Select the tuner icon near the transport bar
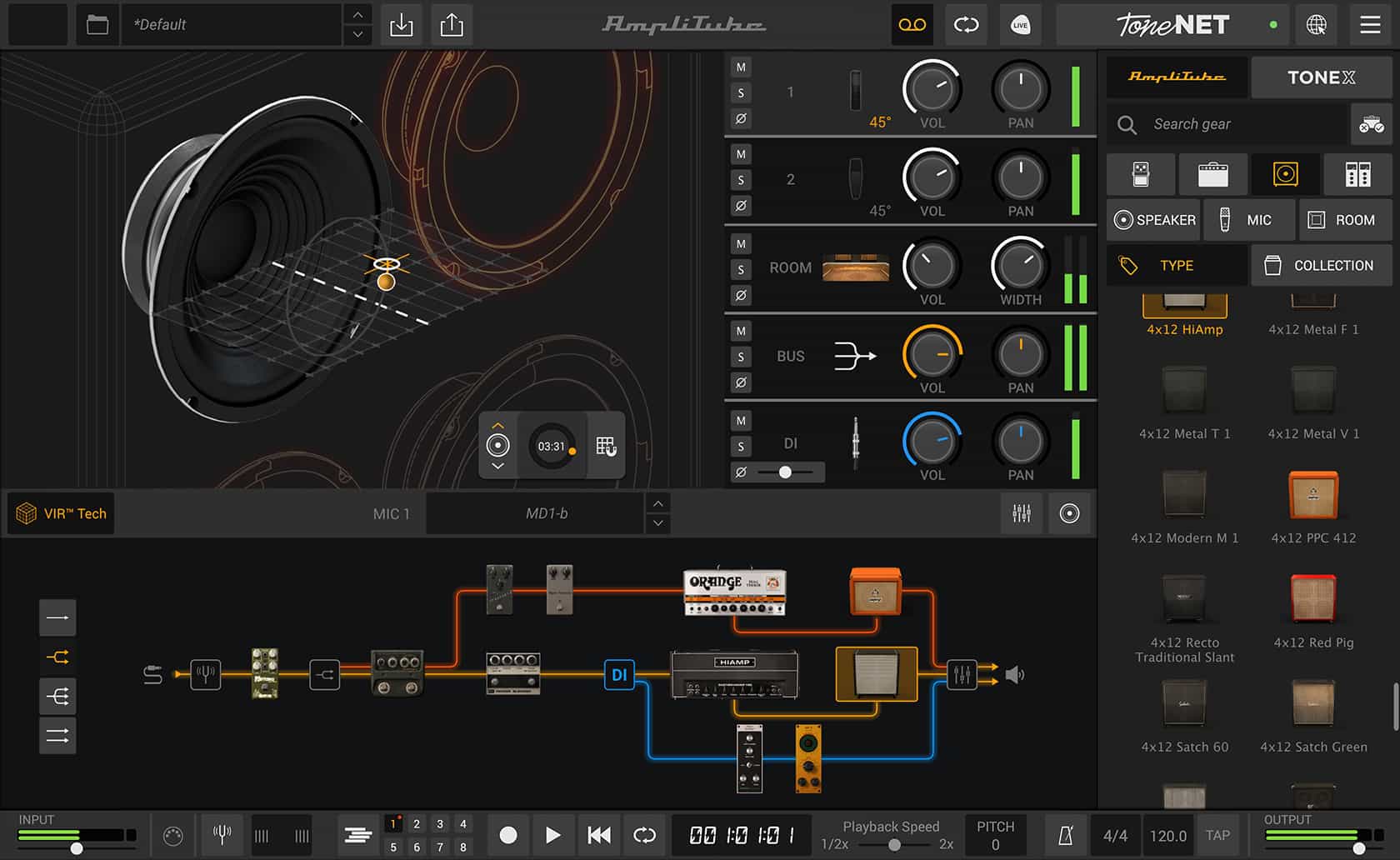Image resolution: width=1400 pixels, height=860 pixels. [222, 835]
